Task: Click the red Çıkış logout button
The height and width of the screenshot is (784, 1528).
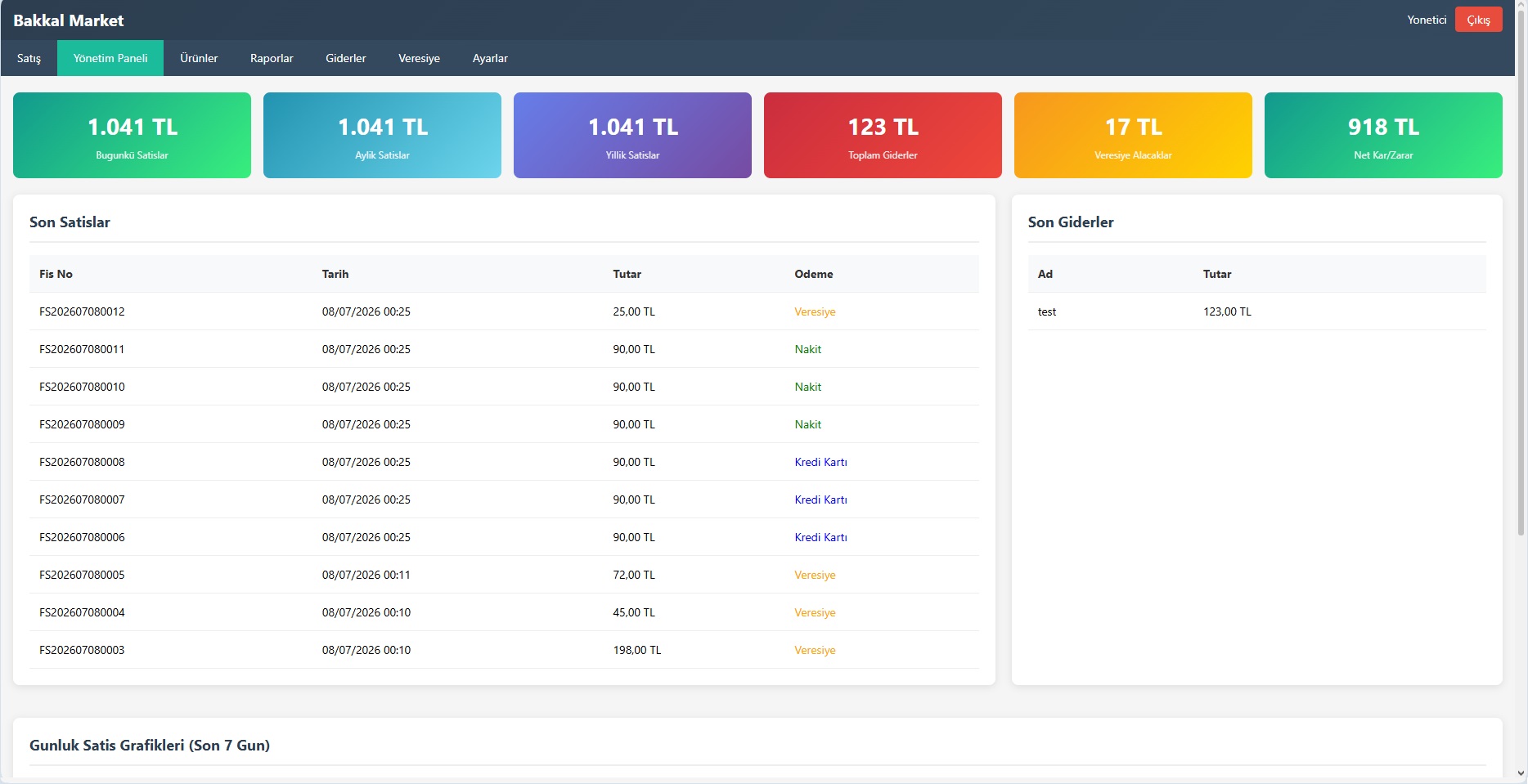Action: (x=1478, y=20)
